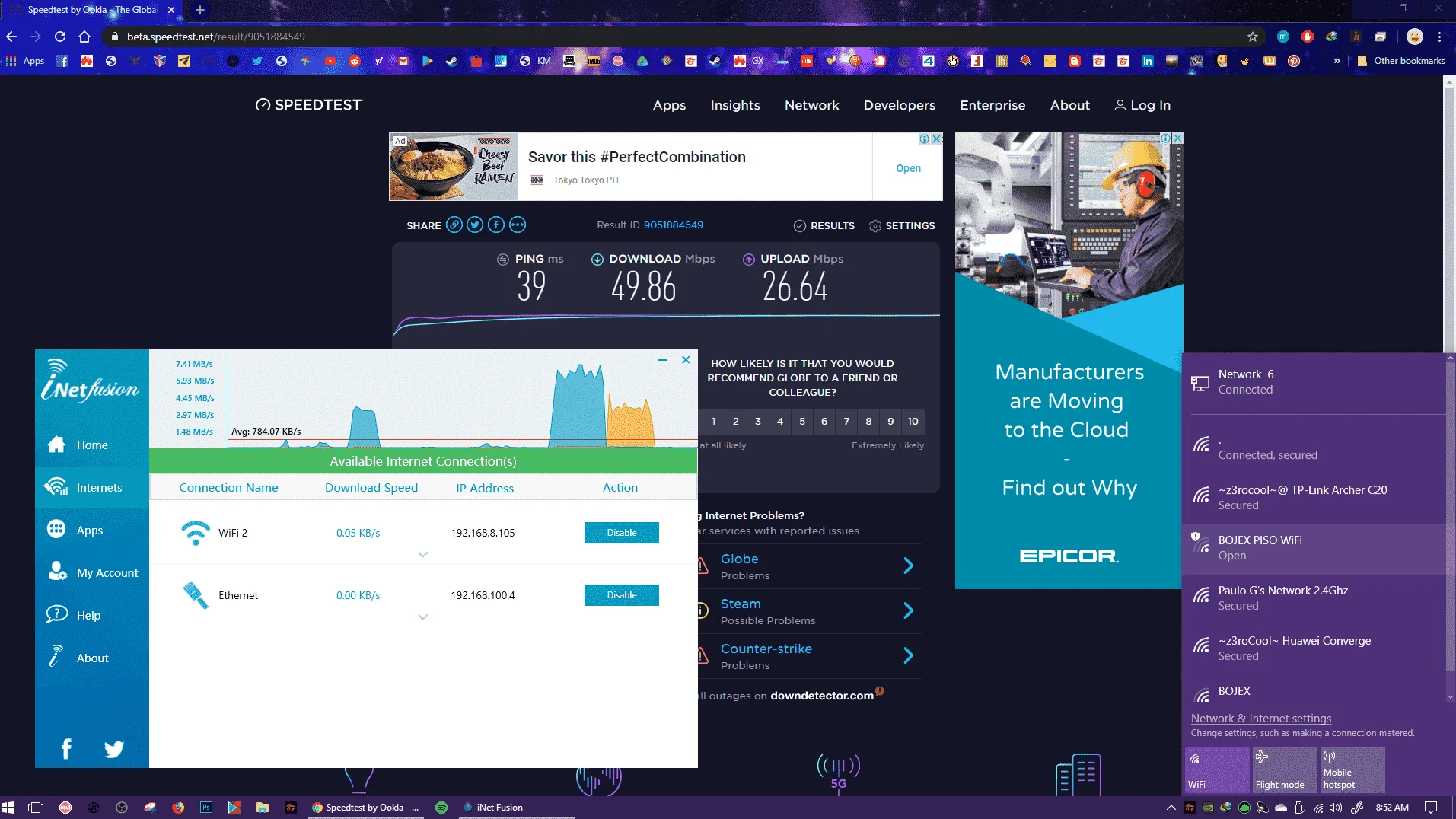
Task: Open Chrome three-dot menu
Action: point(1440,37)
